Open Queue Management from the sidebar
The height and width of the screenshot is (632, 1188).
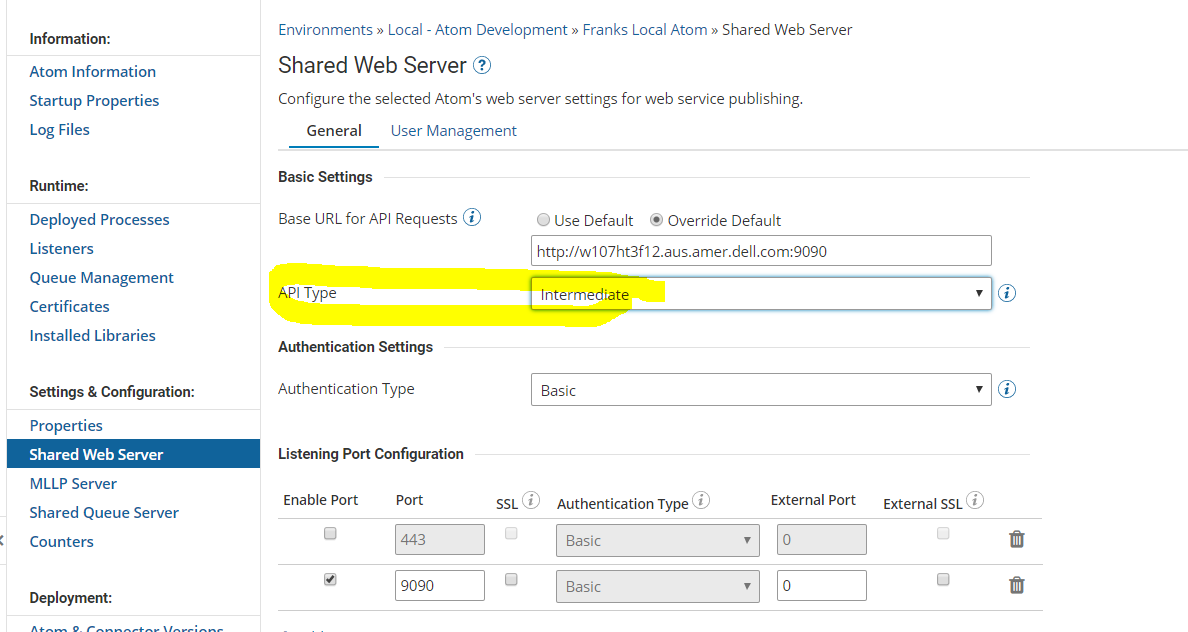tap(101, 277)
